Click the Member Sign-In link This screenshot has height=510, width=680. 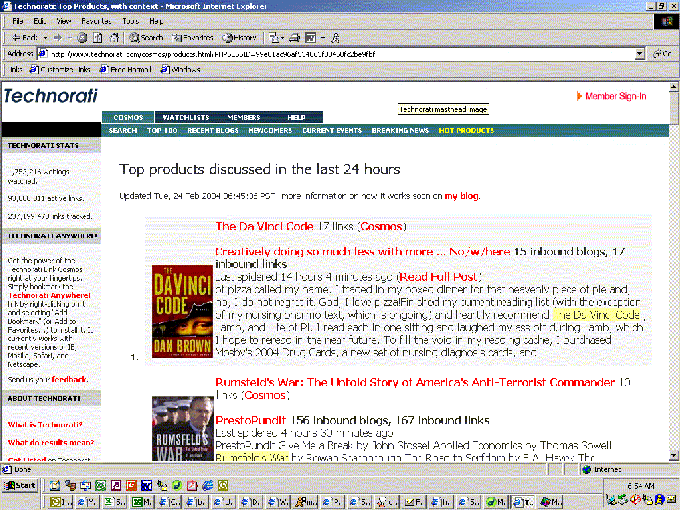tap(615, 96)
